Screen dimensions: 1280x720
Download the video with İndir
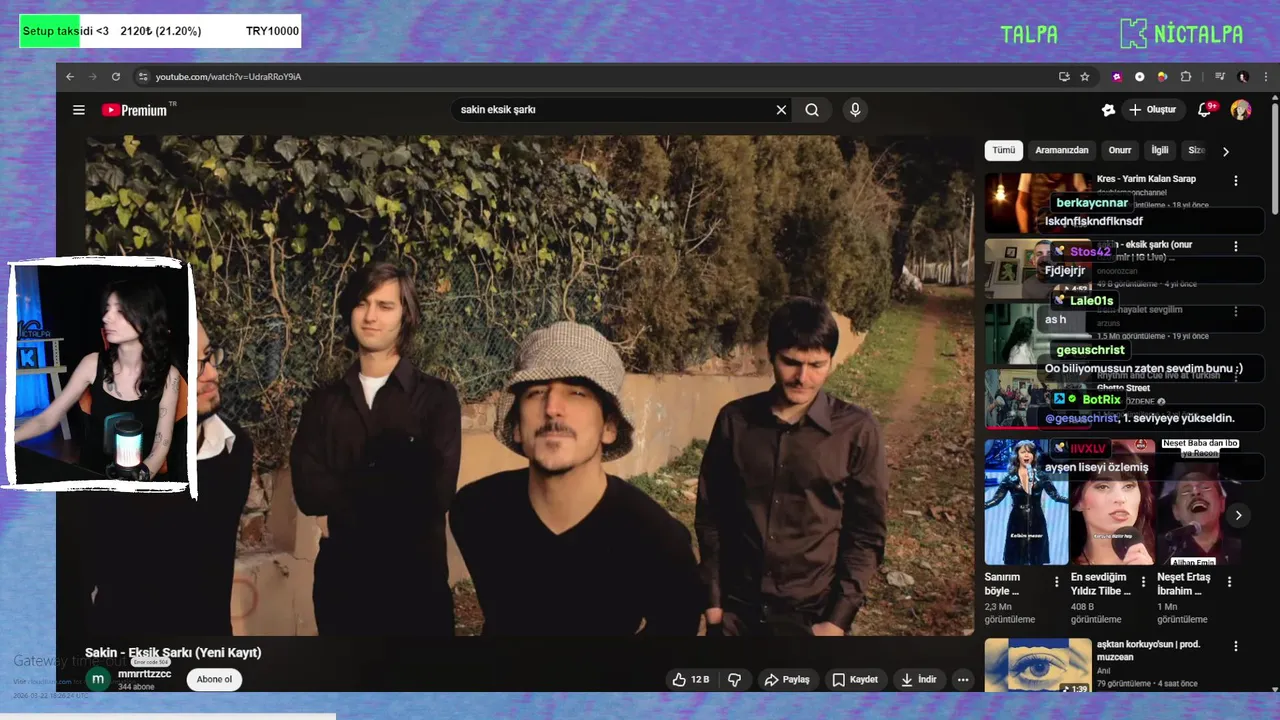click(919, 680)
